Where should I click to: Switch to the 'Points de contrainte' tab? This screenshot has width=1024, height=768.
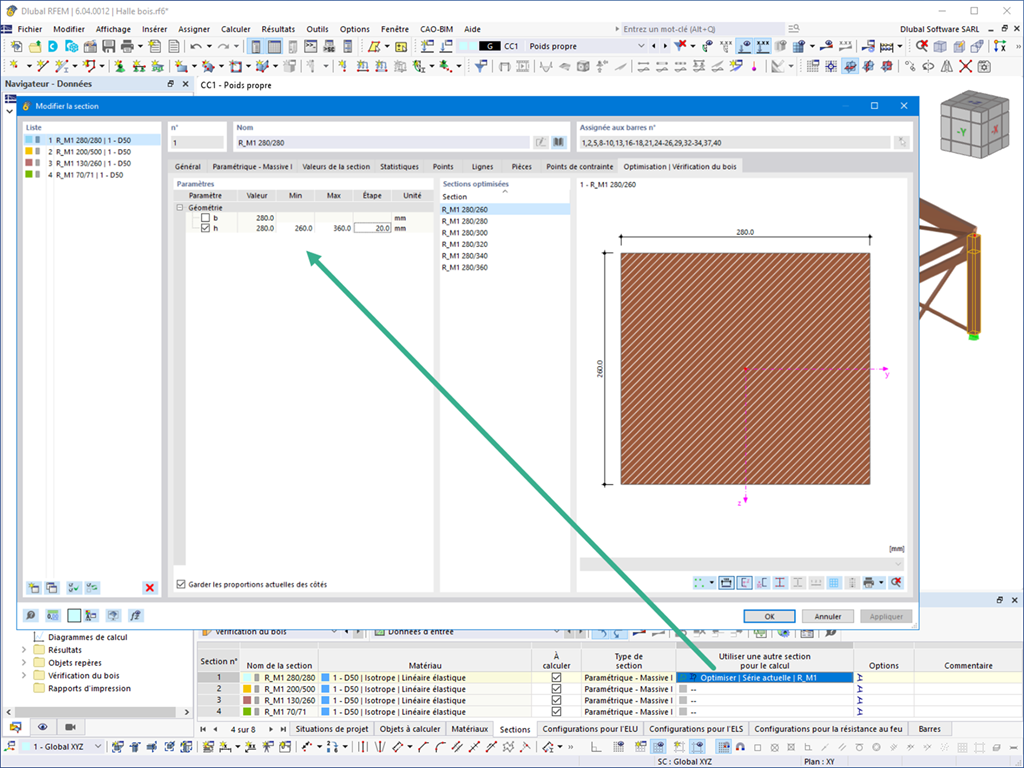pos(580,167)
